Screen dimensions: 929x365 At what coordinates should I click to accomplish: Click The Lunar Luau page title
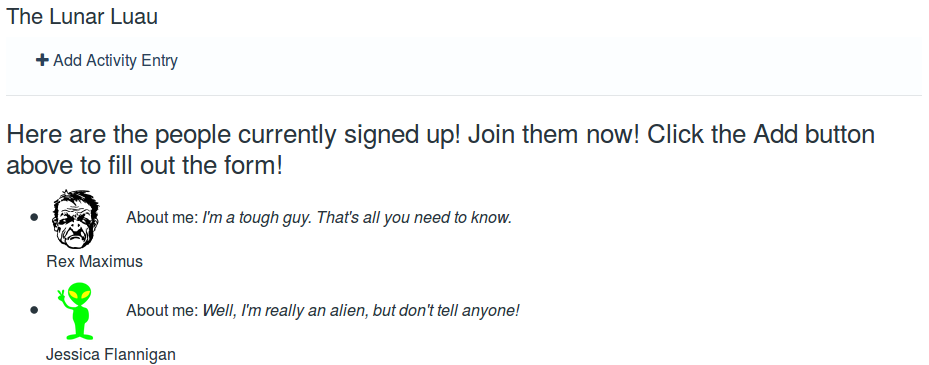pyautogui.click(x=82, y=17)
